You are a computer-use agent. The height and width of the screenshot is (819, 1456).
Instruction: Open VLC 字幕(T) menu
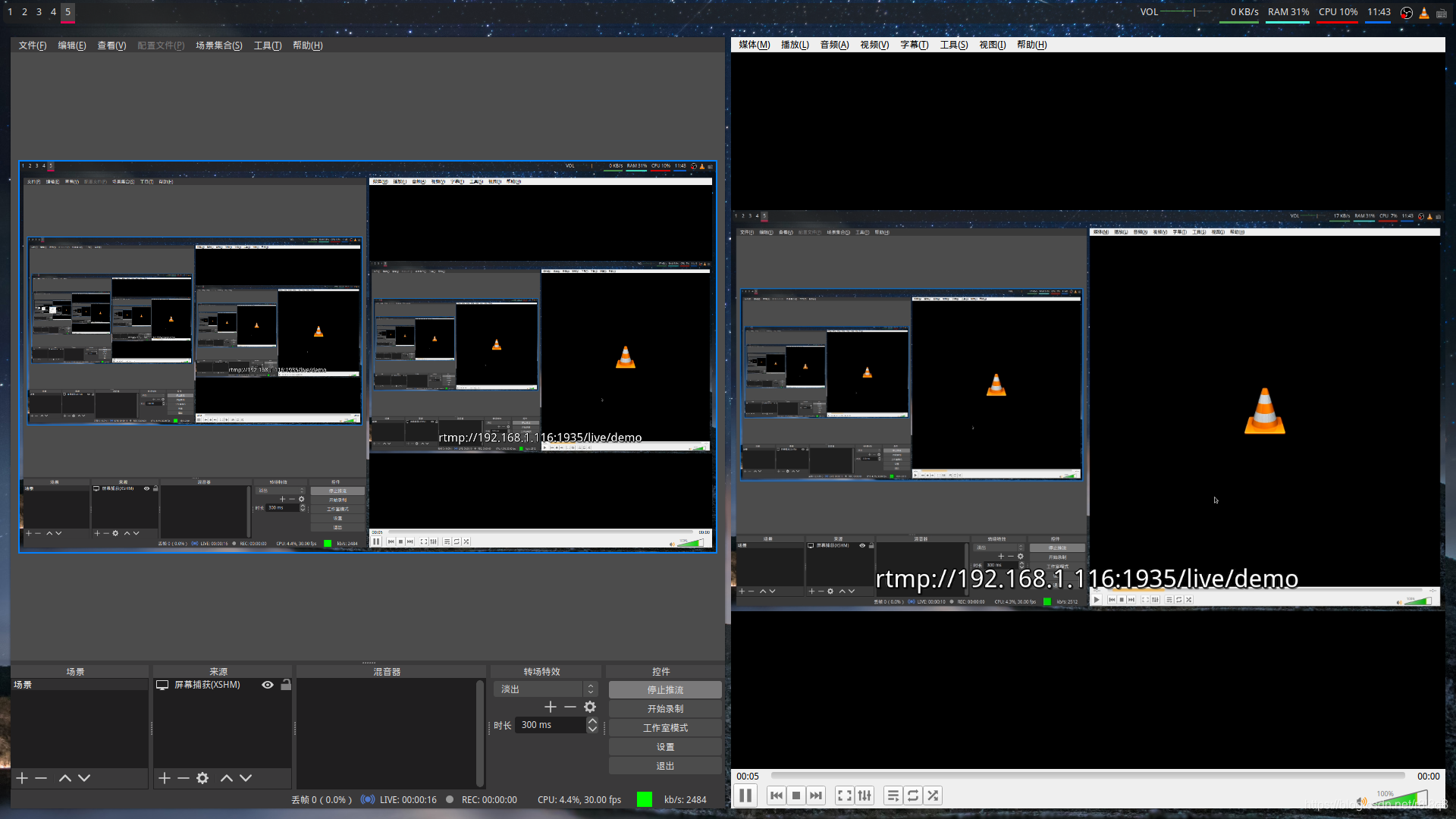(915, 45)
